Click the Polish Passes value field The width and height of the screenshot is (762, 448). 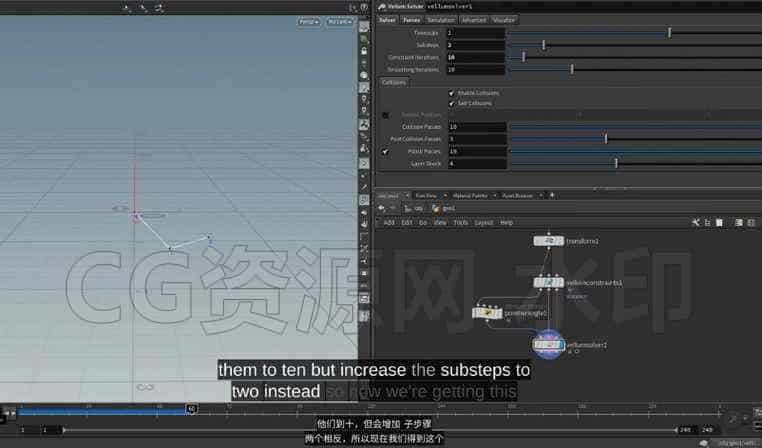point(477,151)
